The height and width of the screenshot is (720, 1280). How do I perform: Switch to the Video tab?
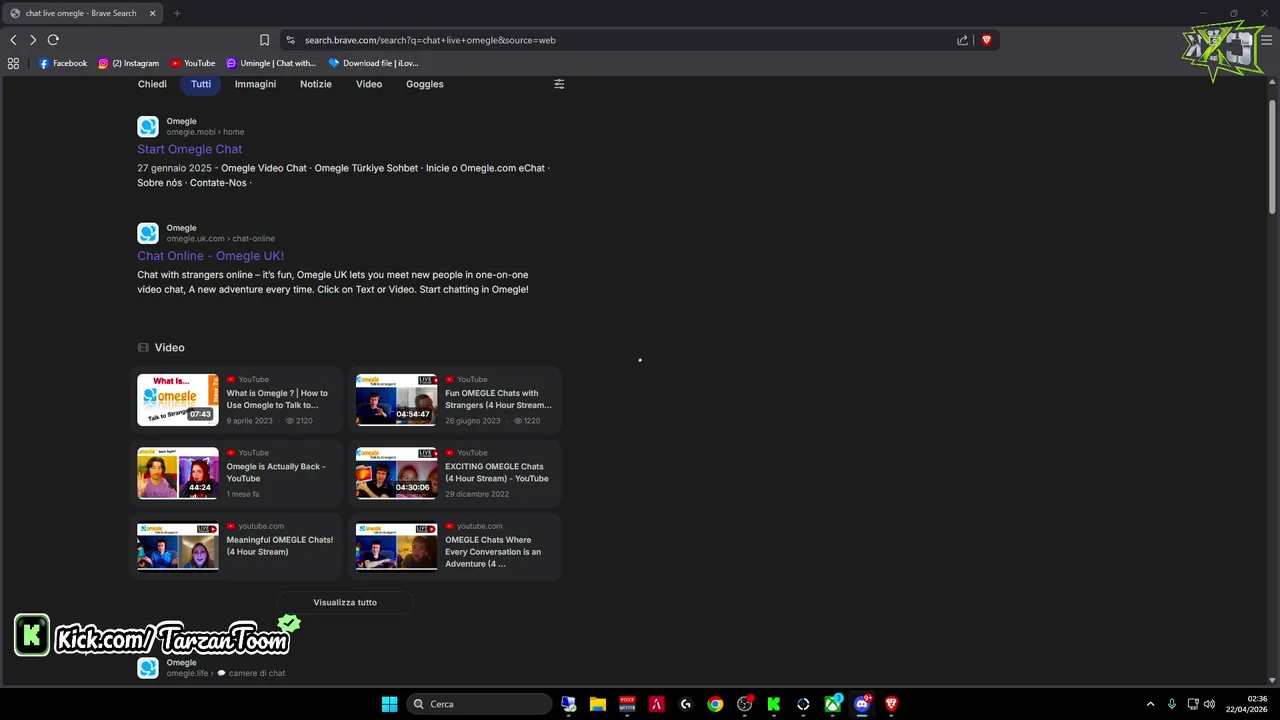coord(369,84)
